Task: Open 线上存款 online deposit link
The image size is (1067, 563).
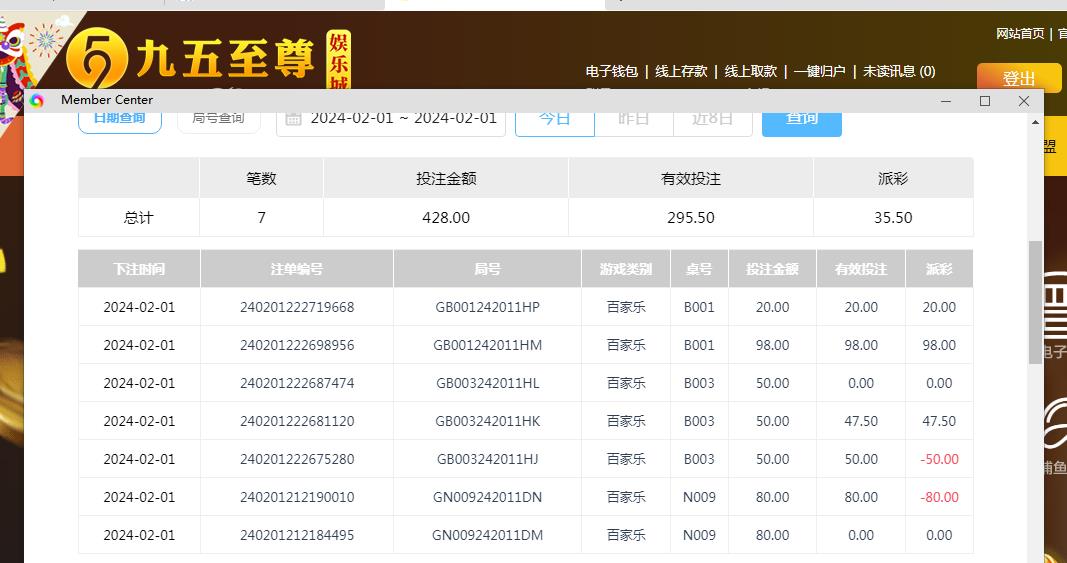Action: (x=681, y=71)
